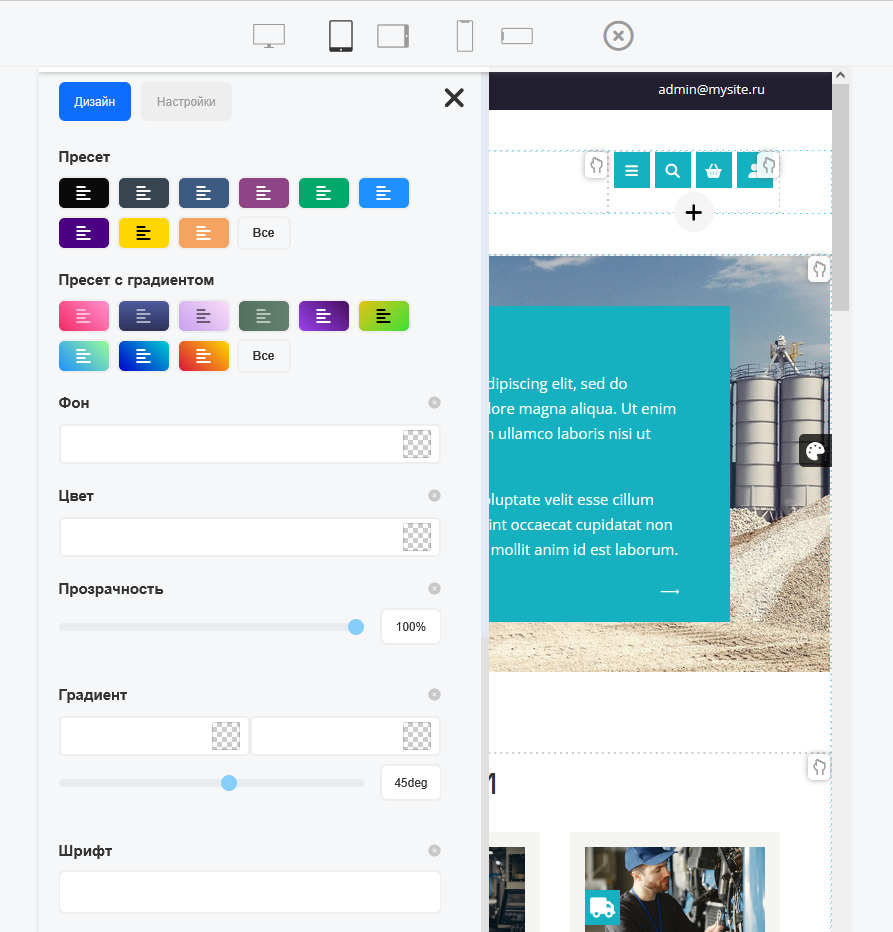The image size is (893, 932).
Task: Open the color palette theme widget
Action: click(x=815, y=451)
